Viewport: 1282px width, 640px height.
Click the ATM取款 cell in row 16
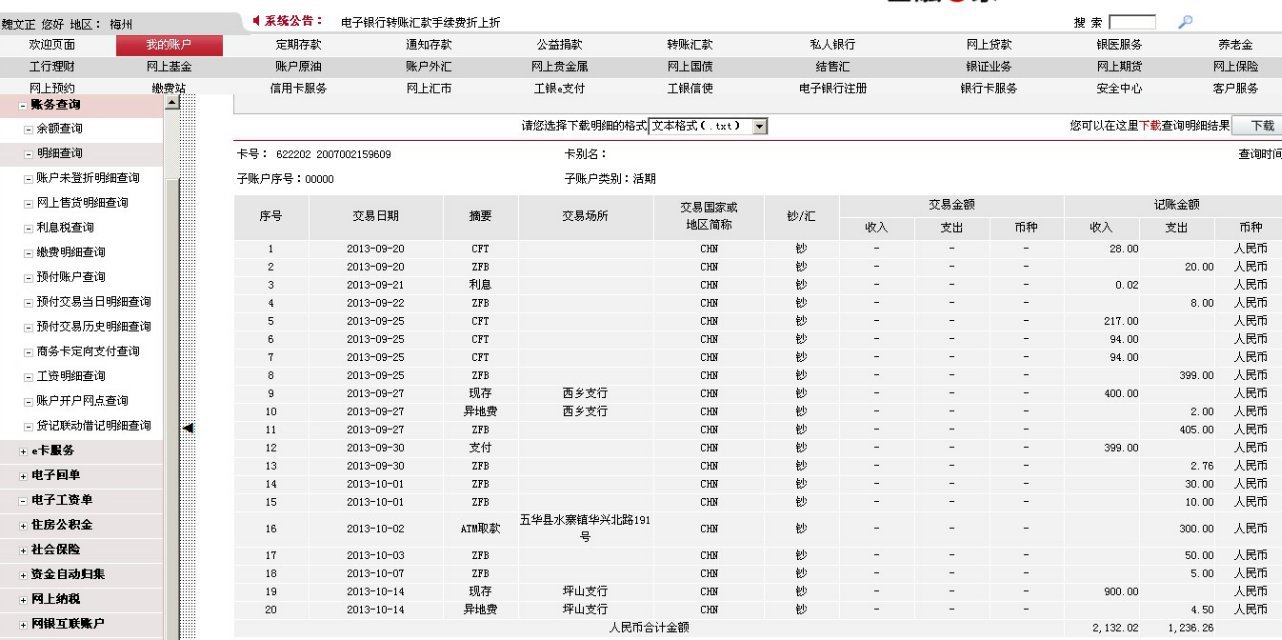[480, 528]
